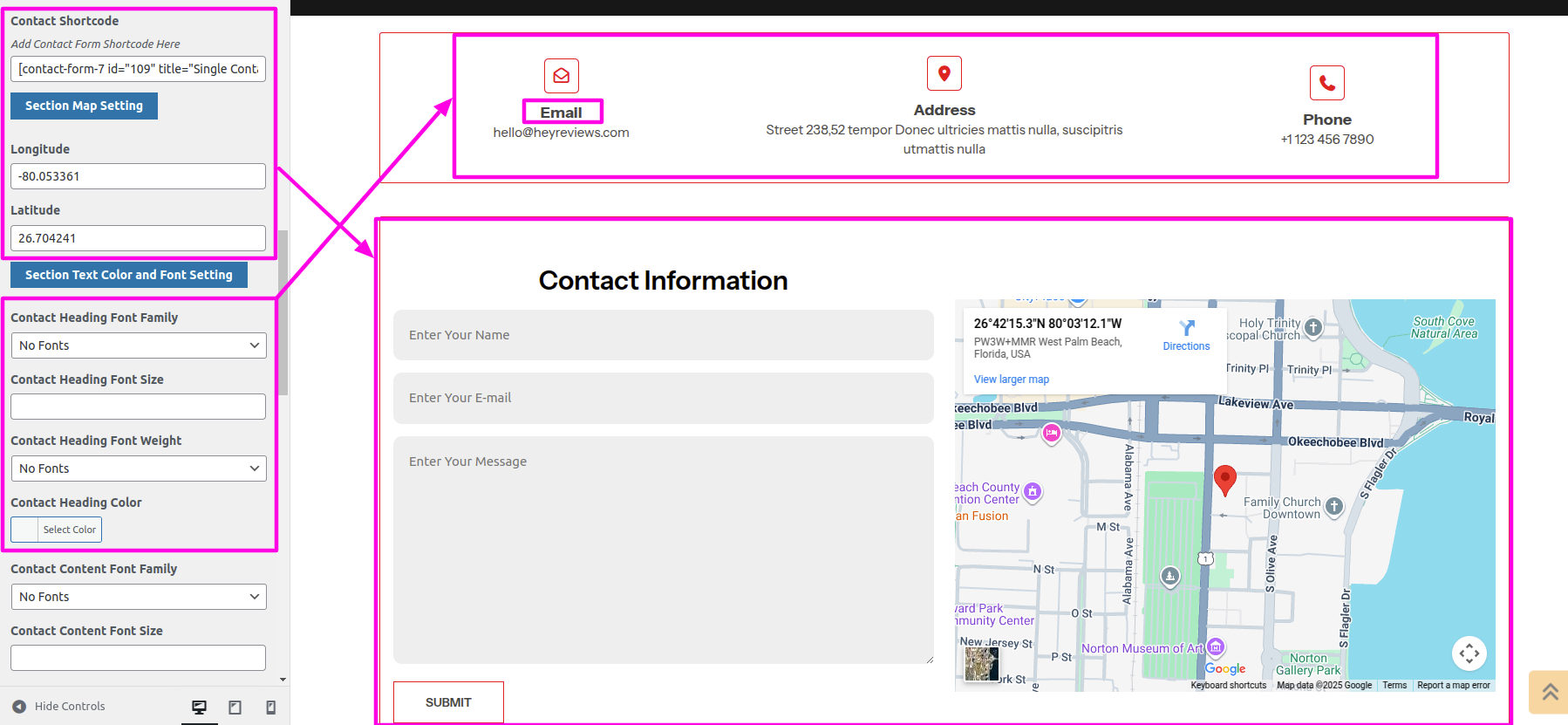Expand Contact Content Font Family dropdown
This screenshot has height=725, width=1568.
(x=138, y=597)
